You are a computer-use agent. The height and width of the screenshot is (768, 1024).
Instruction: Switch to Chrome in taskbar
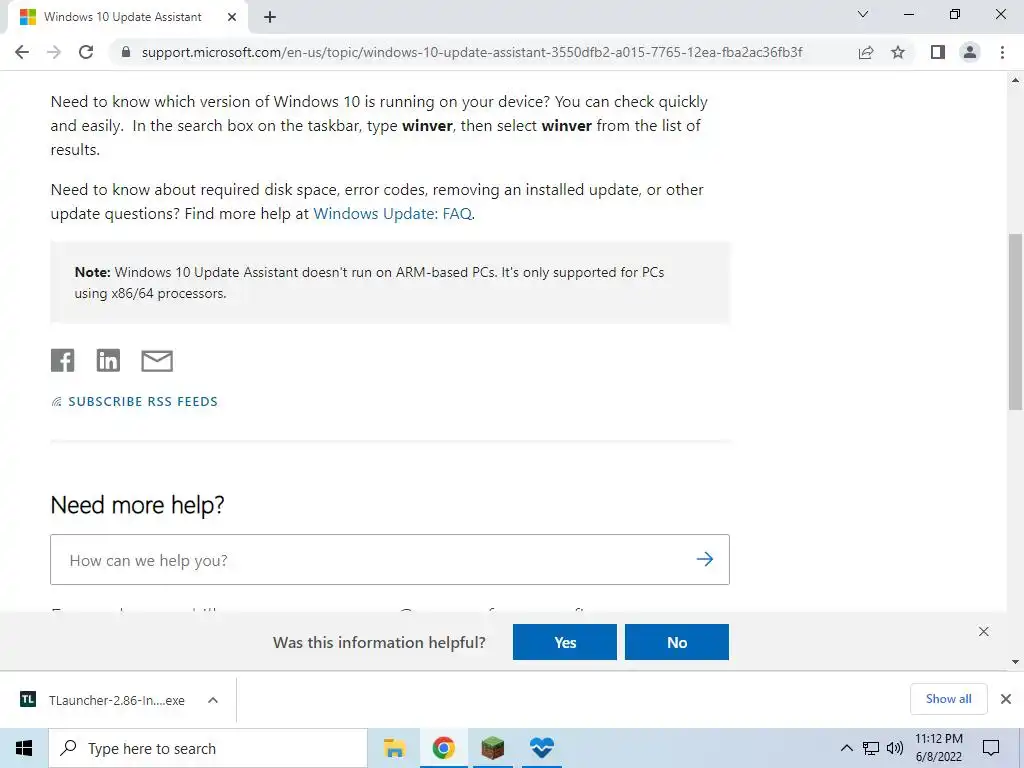click(443, 748)
